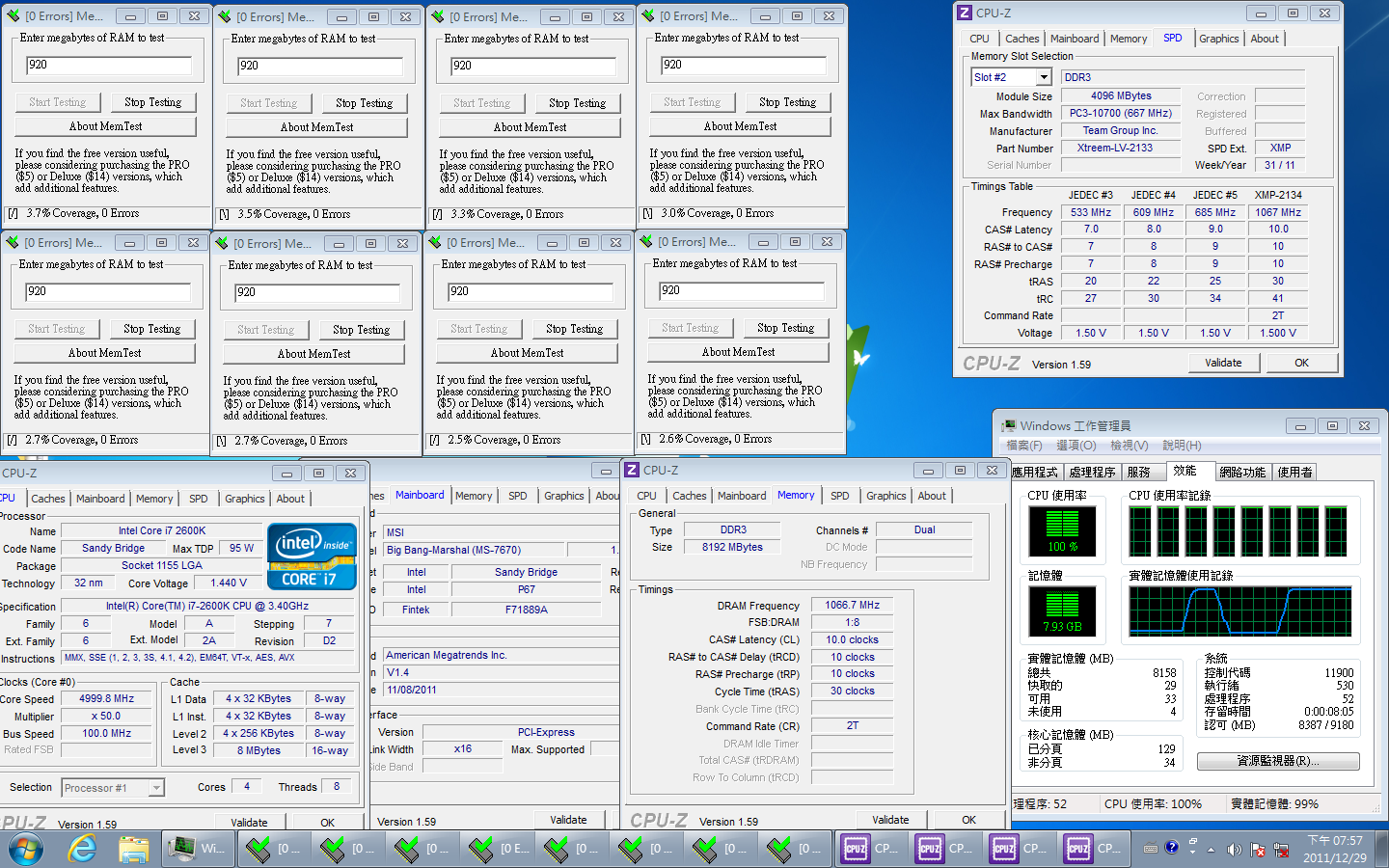The width and height of the screenshot is (1389, 868).
Task: Click the Xtreem-LV-2133 part number value
Action: [1120, 148]
